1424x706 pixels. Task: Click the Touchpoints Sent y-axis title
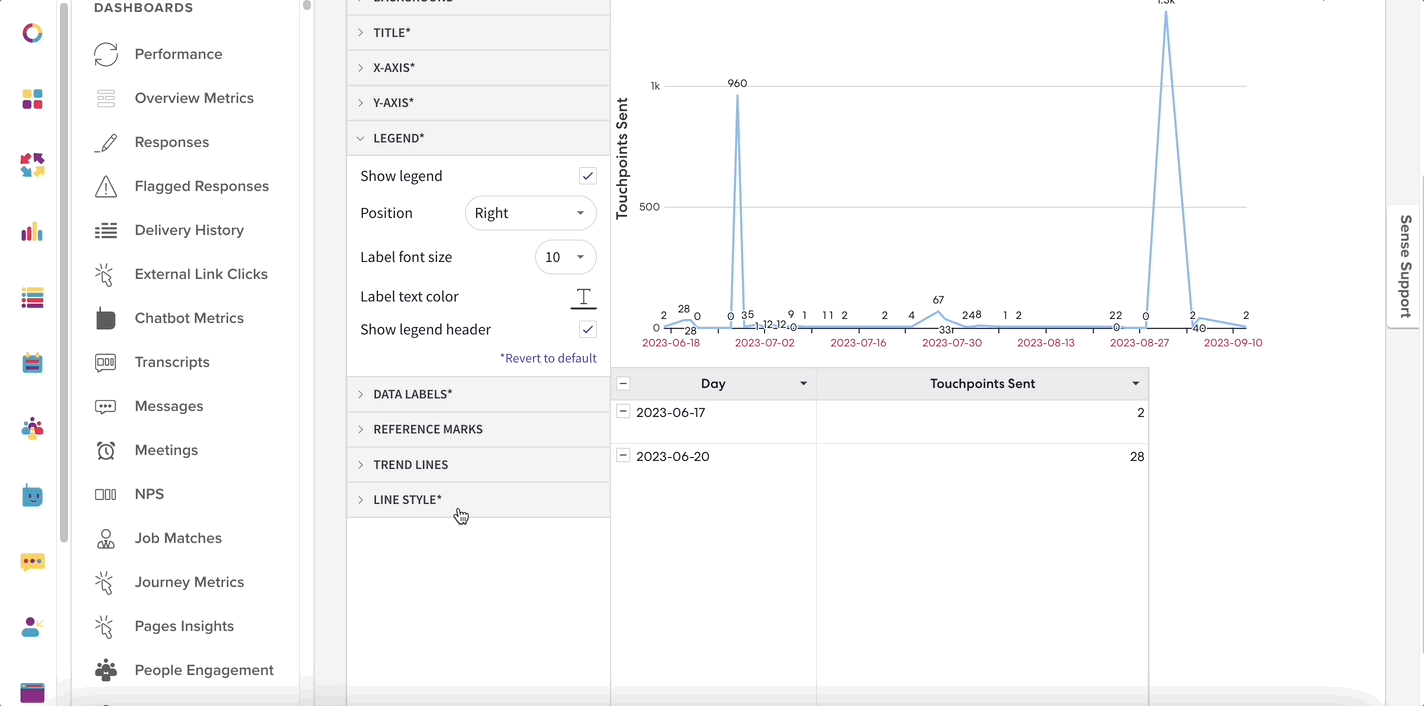point(622,158)
